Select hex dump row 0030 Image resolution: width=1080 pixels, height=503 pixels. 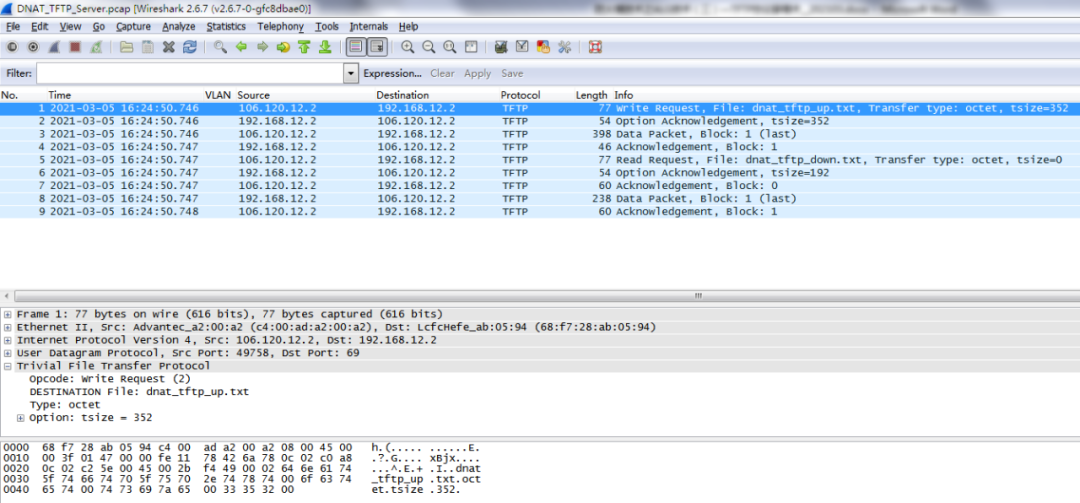(x=242, y=479)
